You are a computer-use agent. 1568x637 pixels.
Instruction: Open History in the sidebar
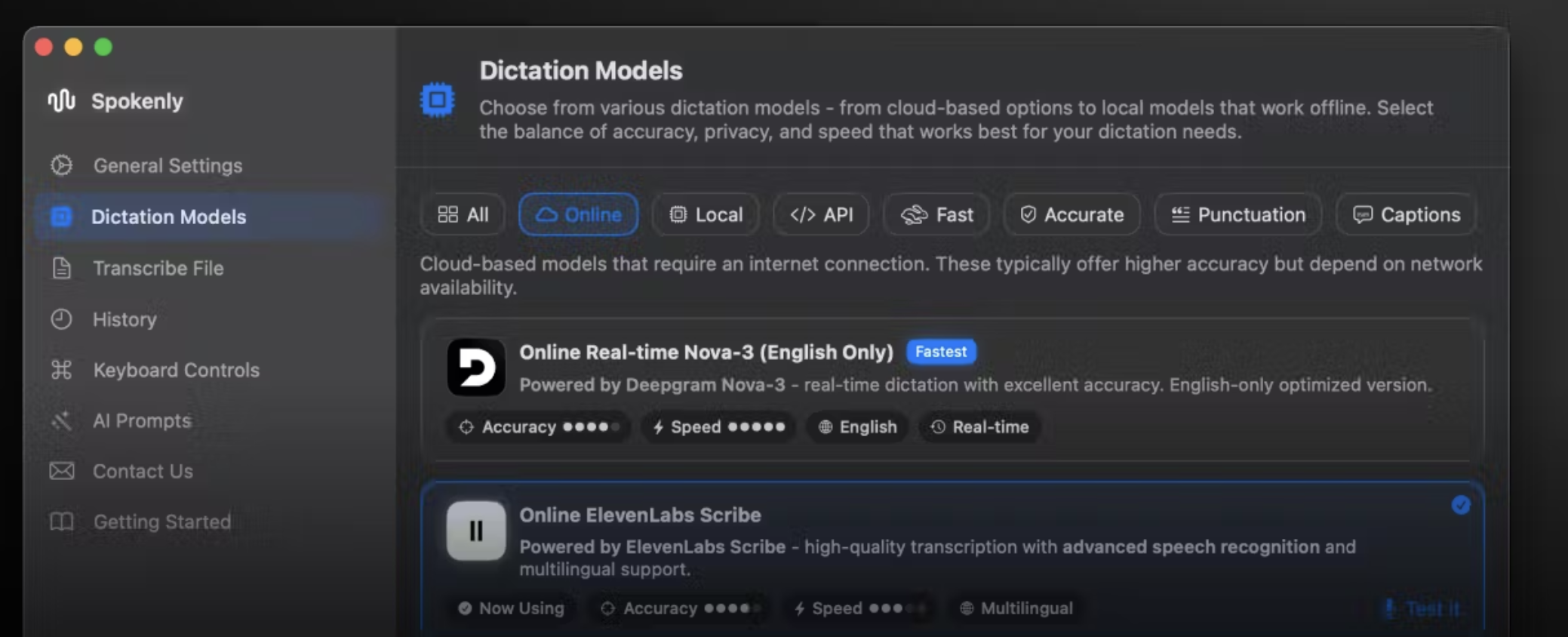(208, 319)
